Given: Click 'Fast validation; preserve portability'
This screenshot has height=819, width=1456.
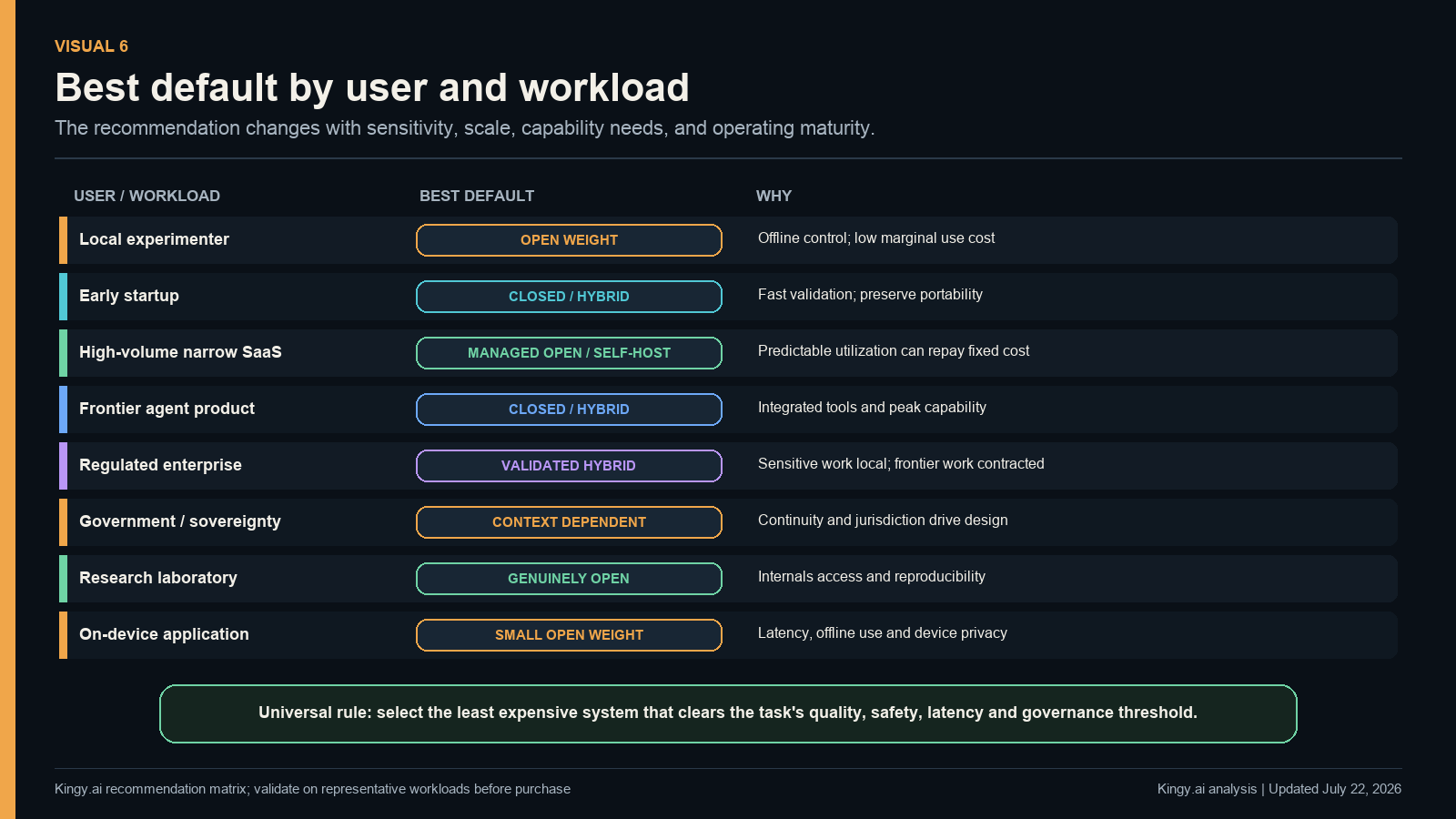Looking at the screenshot, I should tap(870, 295).
